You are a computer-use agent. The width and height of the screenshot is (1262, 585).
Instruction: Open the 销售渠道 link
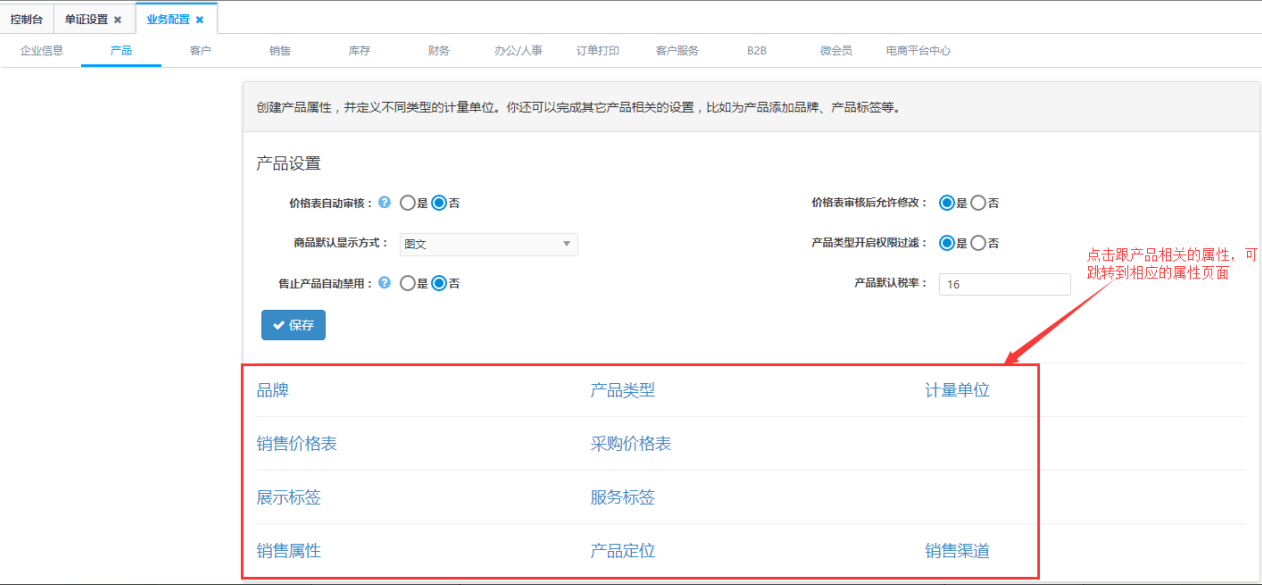[957, 551]
